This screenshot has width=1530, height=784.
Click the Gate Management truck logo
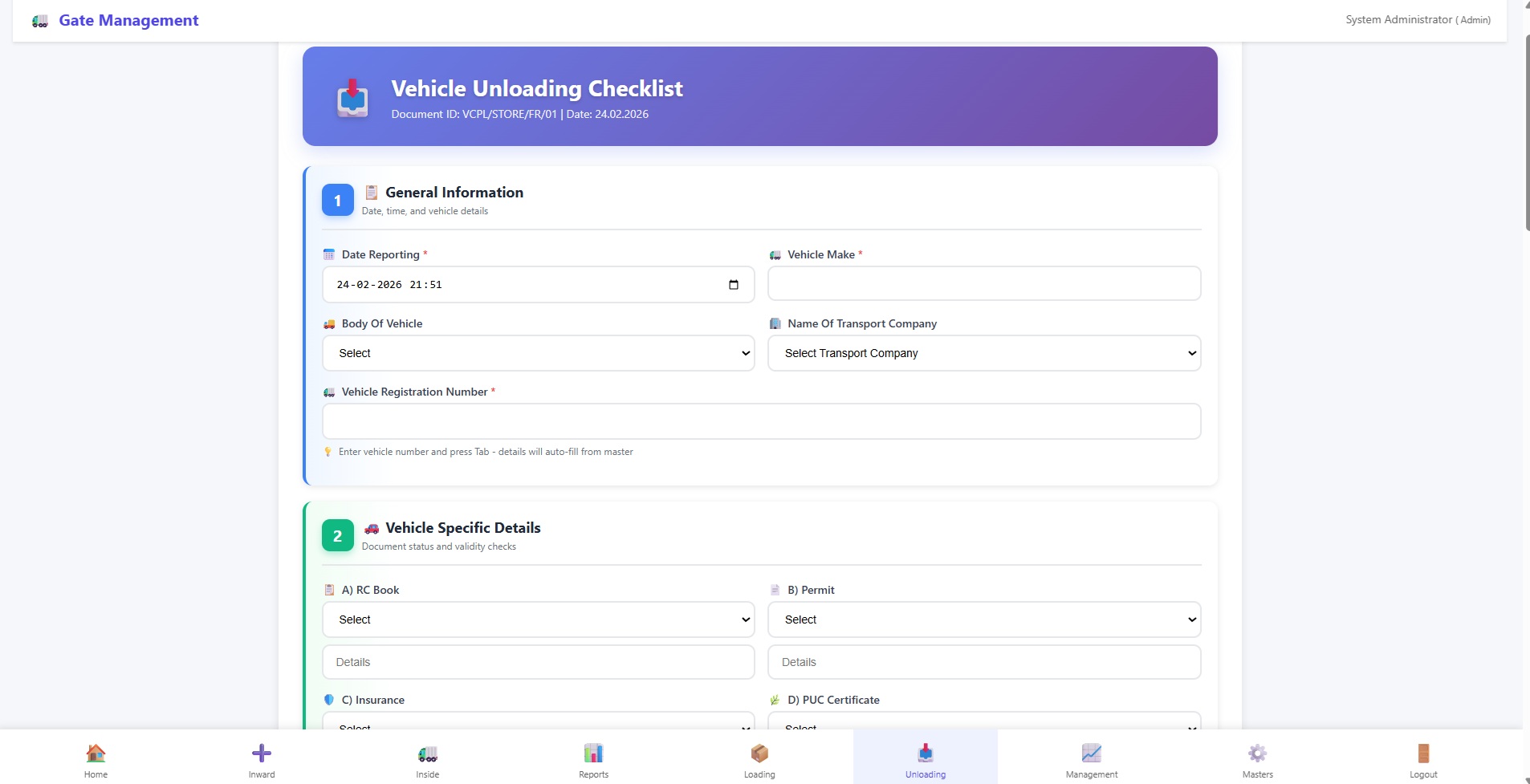[40, 21]
